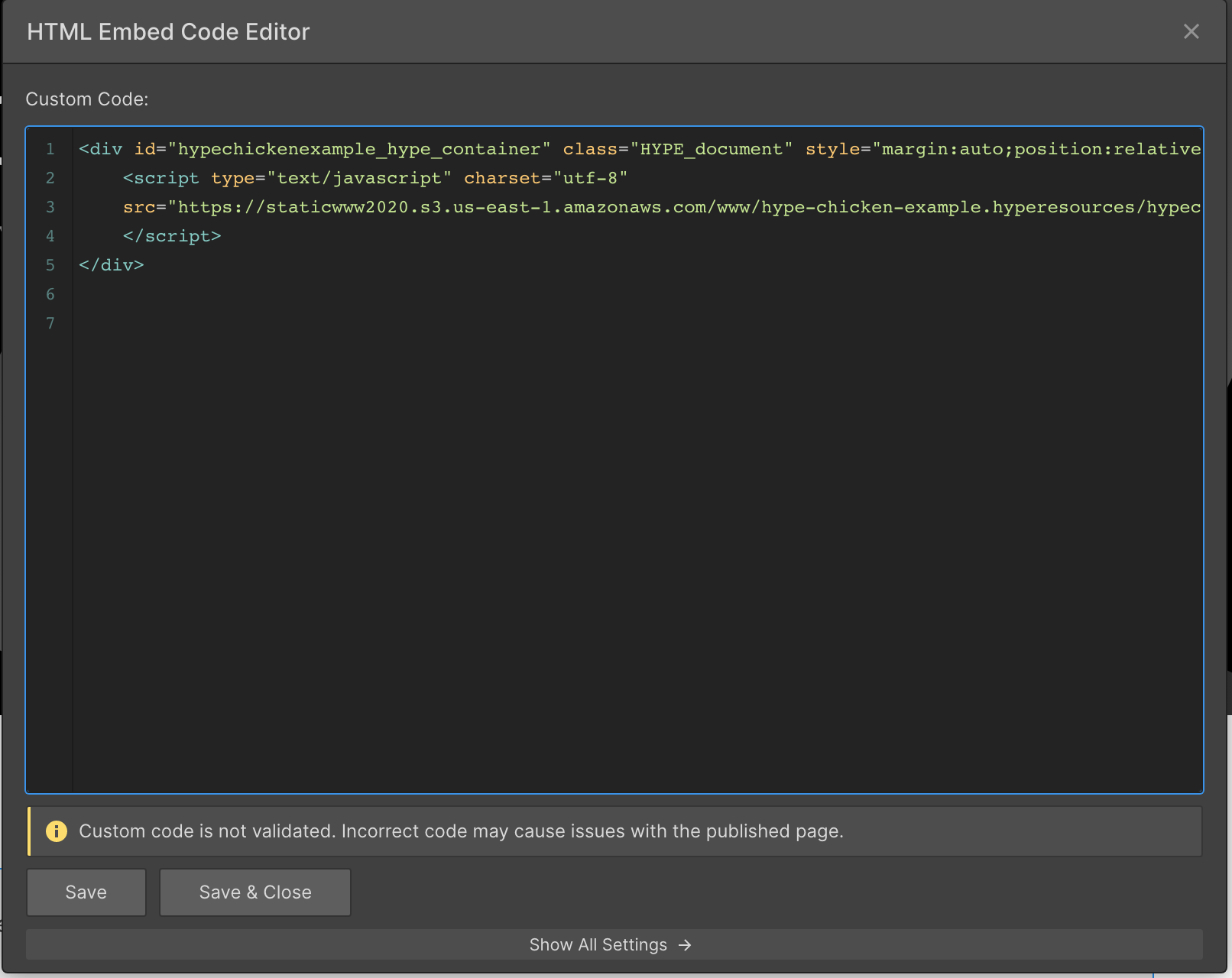
Task: Click the "margin:auto;position:relative" style value
Action: click(1036, 149)
